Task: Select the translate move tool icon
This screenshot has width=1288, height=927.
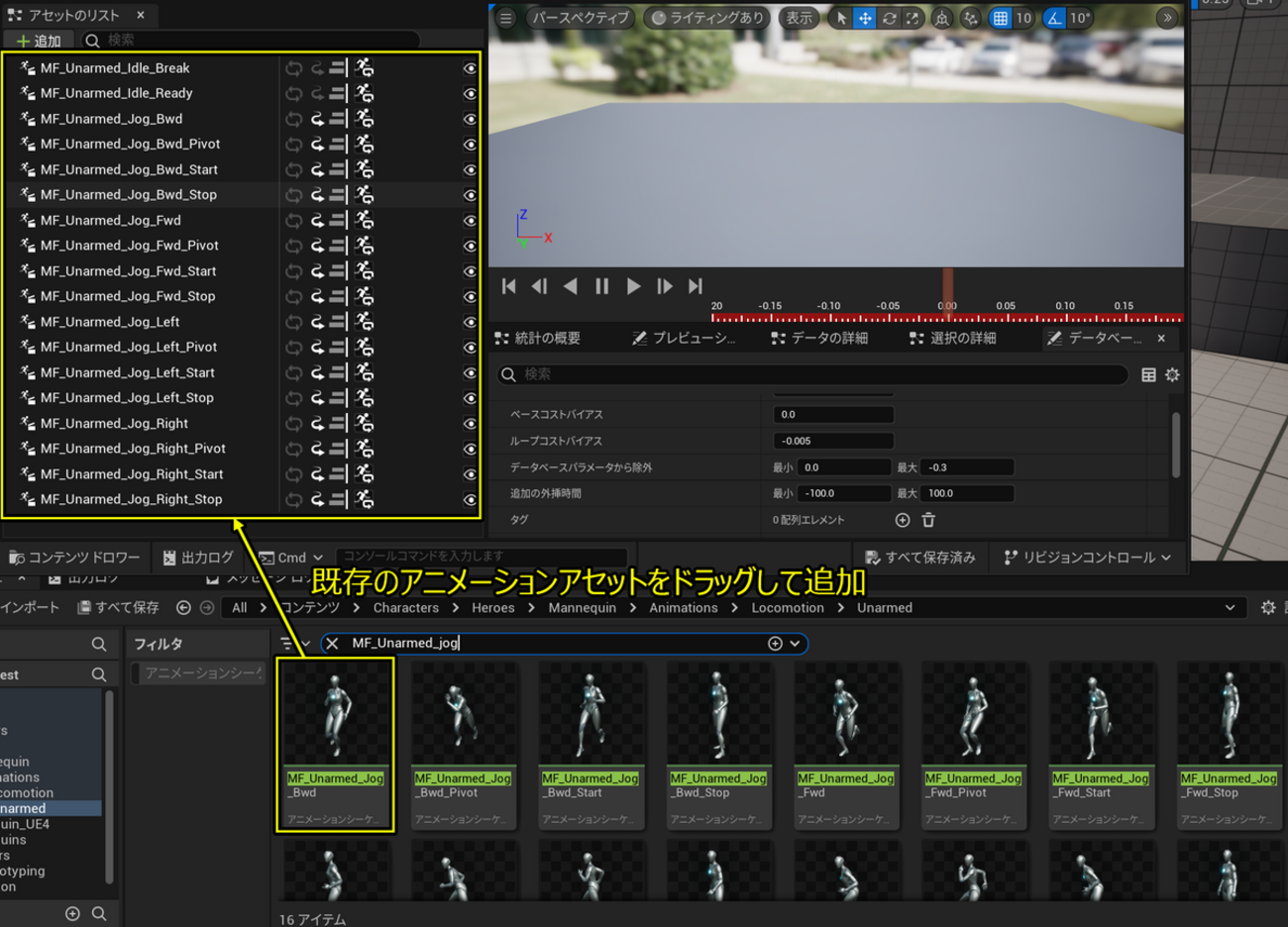Action: [865, 18]
